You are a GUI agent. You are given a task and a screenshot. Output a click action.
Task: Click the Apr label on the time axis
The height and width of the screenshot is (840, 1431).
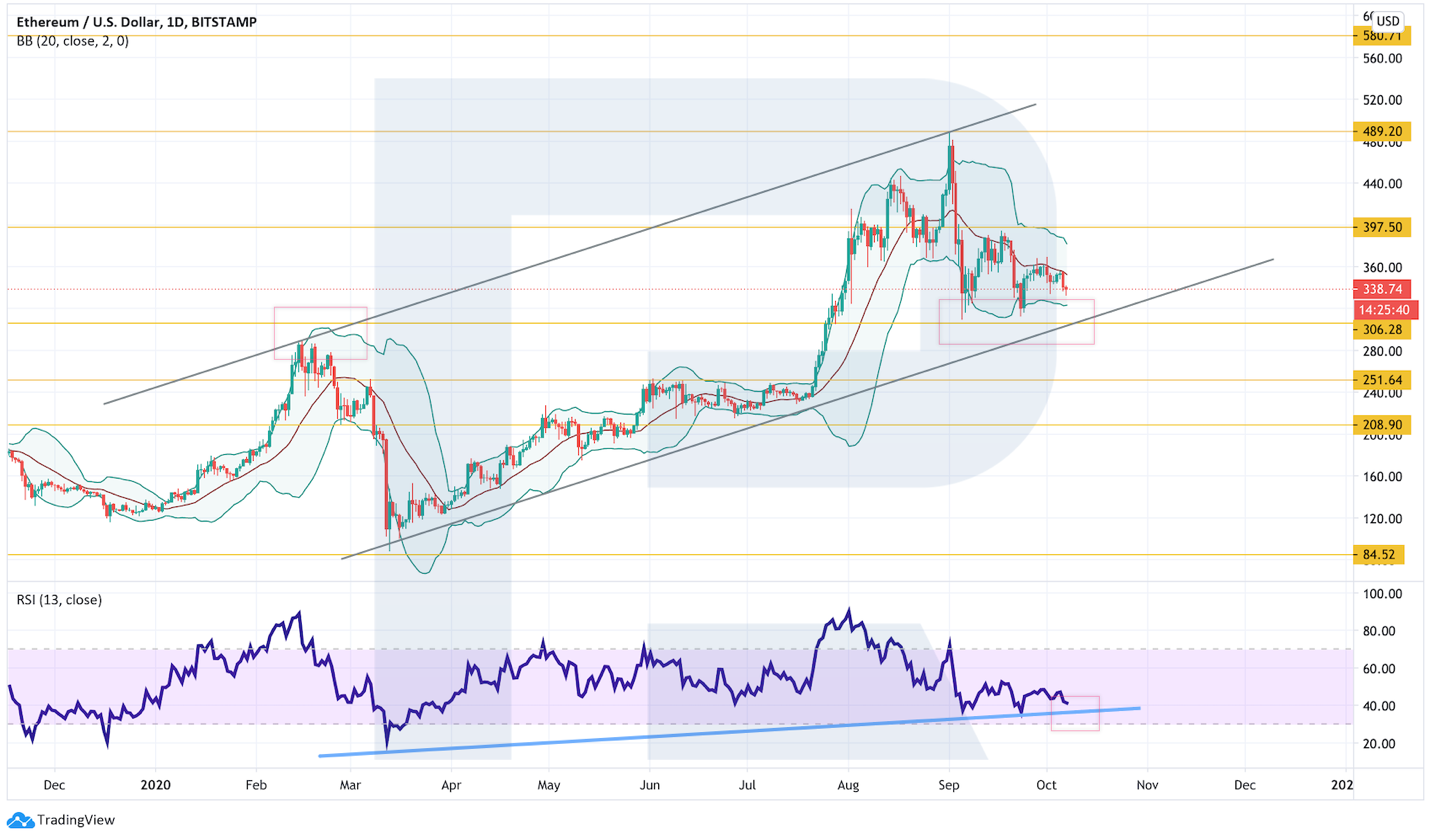click(451, 785)
